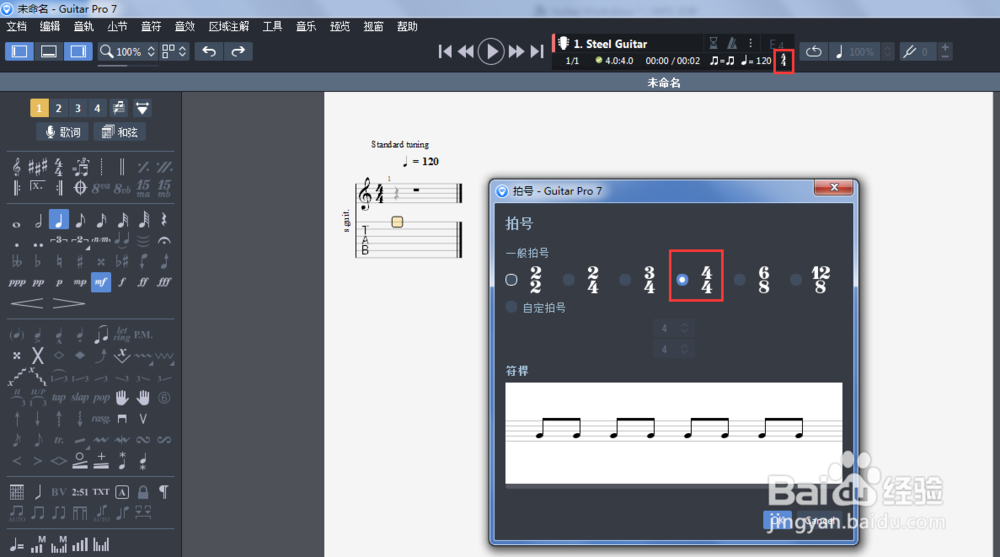Open the 帮助 menu
The width and height of the screenshot is (1000, 557).
[407, 26]
